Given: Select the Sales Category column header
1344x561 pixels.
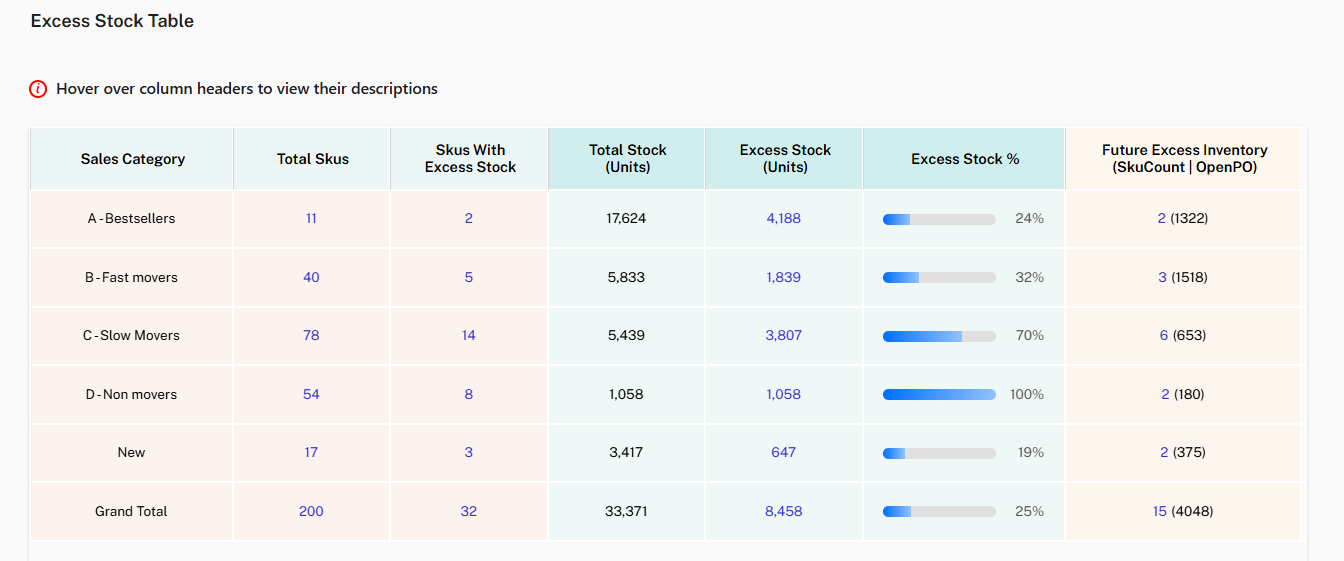Looking at the screenshot, I should click(133, 158).
